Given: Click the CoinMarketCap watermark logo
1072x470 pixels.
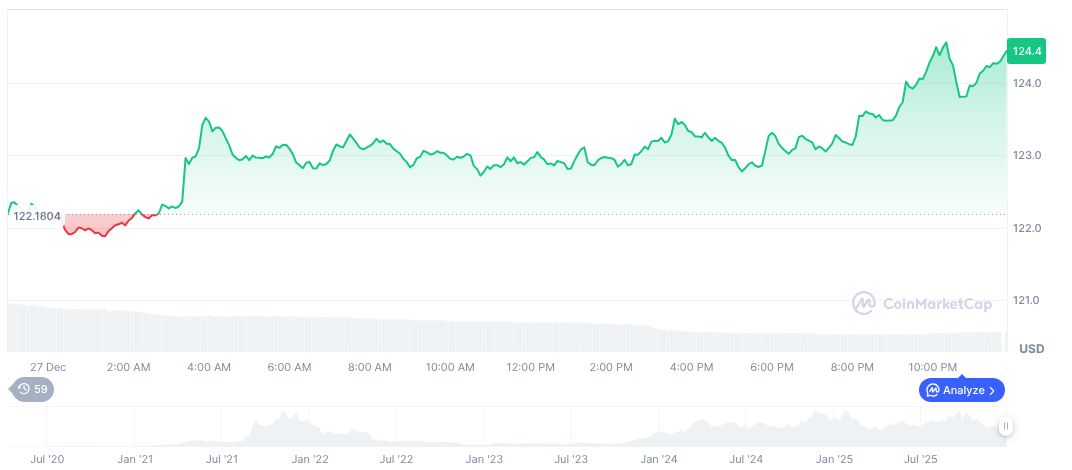Looking at the screenshot, I should pyautogui.click(x=864, y=303).
